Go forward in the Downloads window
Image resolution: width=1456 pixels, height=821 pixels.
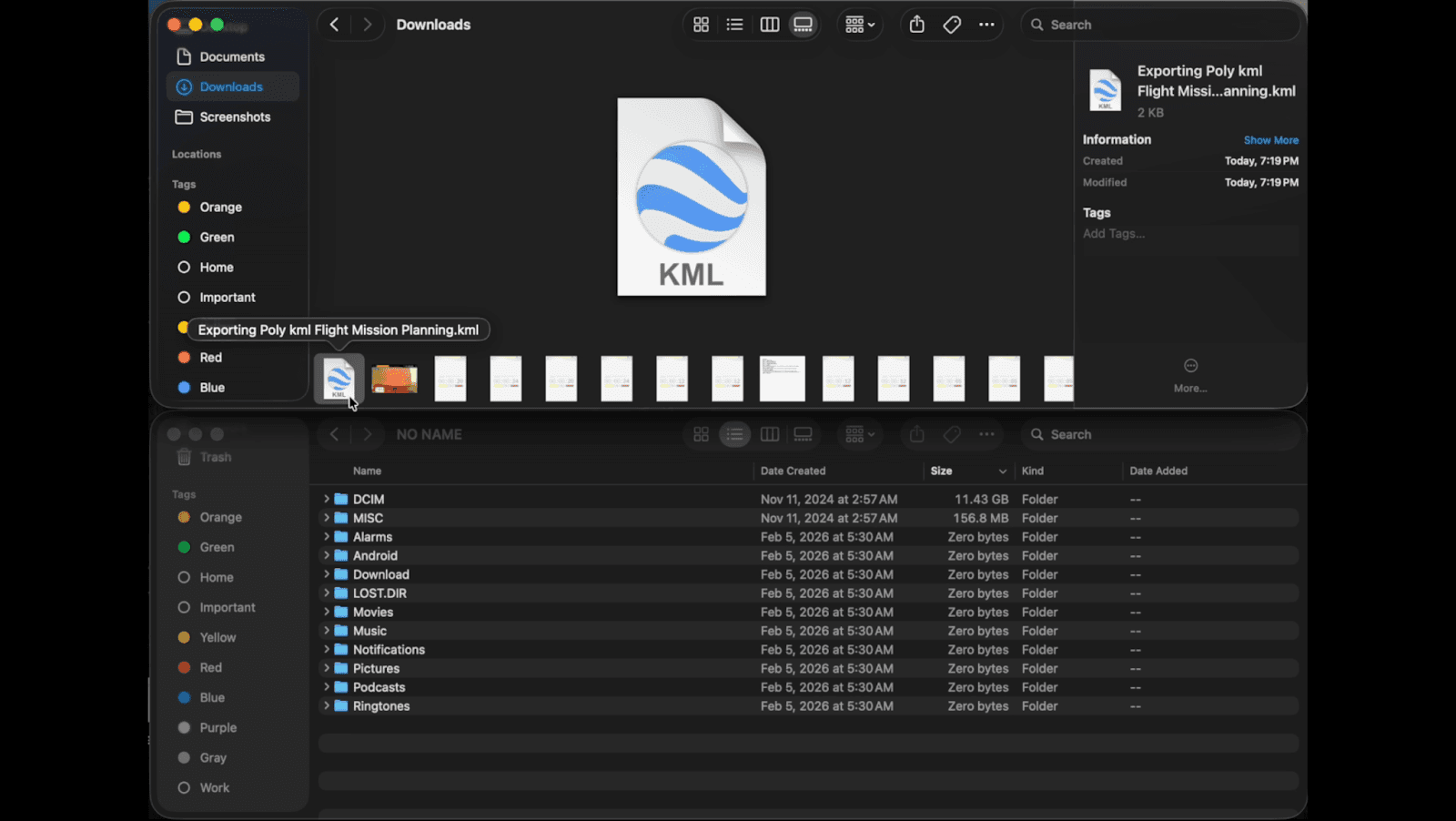(367, 25)
